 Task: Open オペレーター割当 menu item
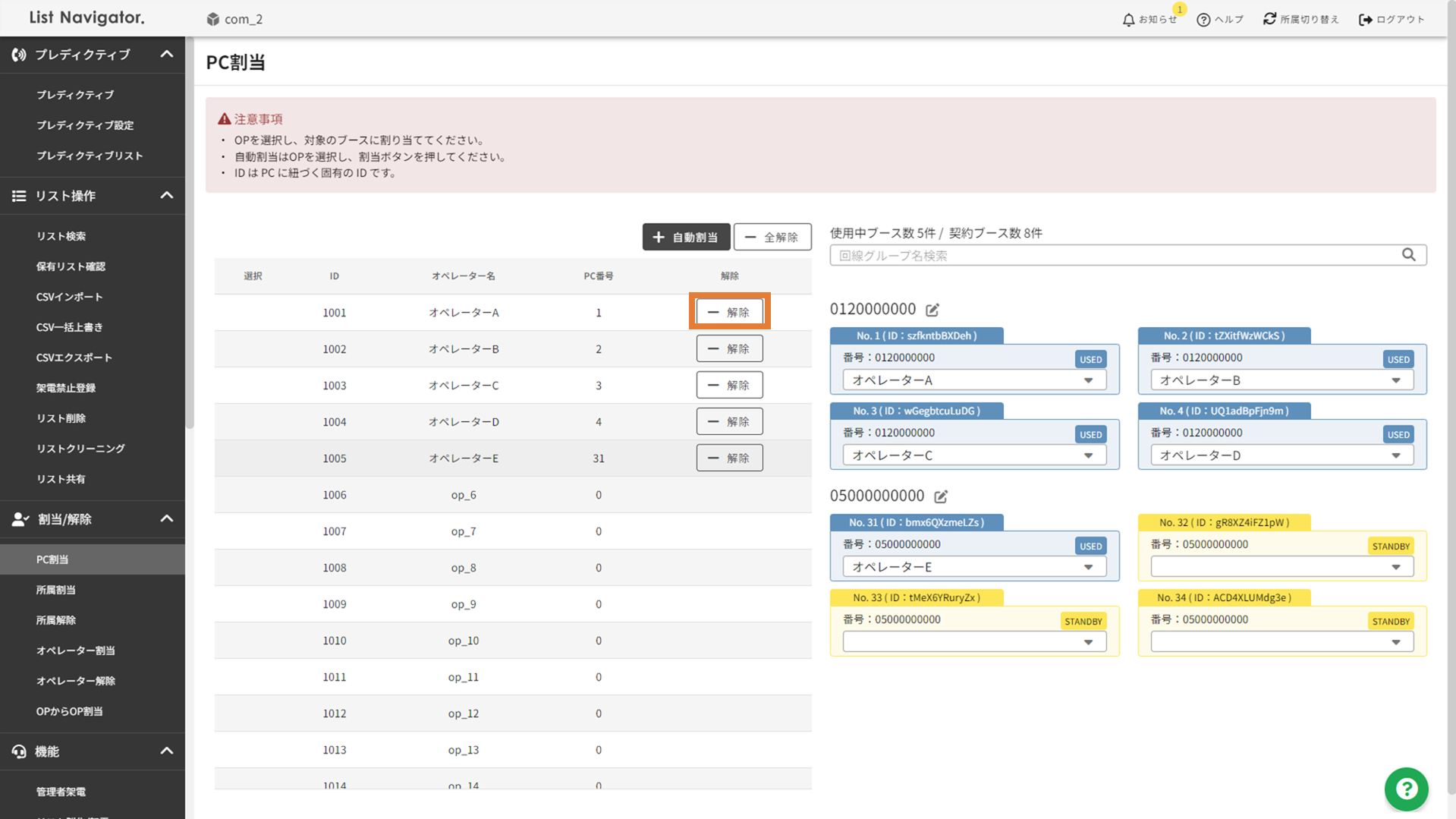coord(76,650)
